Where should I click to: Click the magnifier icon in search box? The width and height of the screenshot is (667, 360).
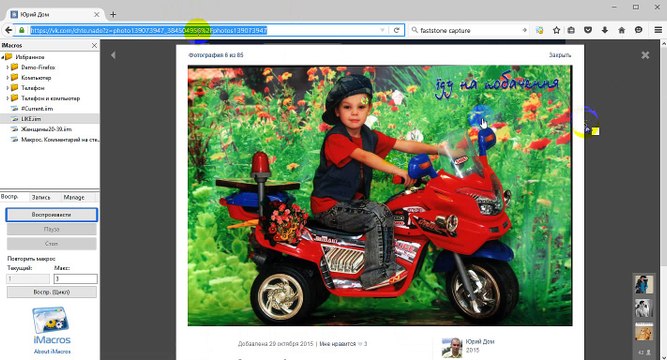pyautogui.click(x=414, y=30)
